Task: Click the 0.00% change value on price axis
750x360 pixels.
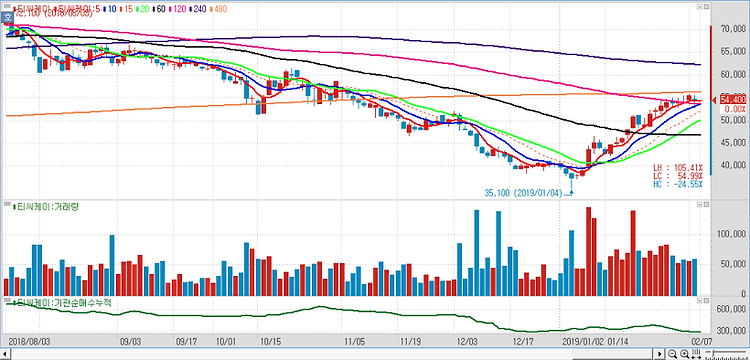Action: click(x=735, y=109)
